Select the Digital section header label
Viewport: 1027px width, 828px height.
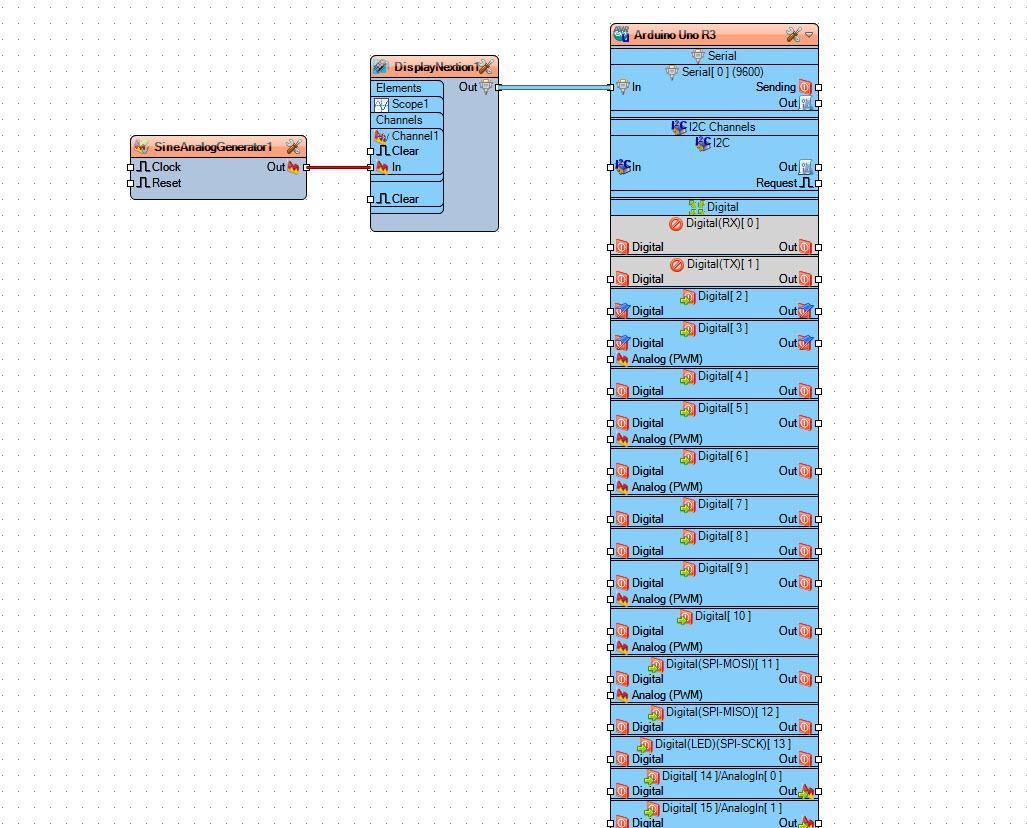[x=722, y=207]
